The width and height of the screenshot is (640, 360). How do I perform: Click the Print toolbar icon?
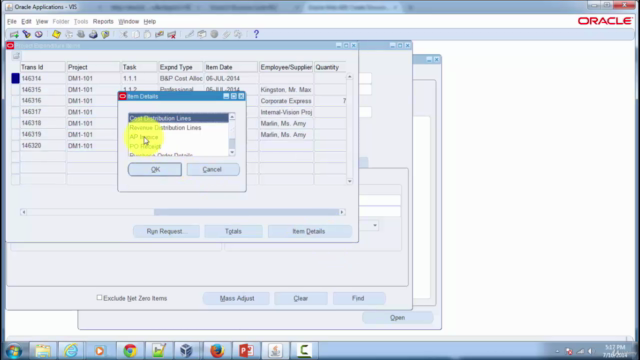click(x=93, y=34)
